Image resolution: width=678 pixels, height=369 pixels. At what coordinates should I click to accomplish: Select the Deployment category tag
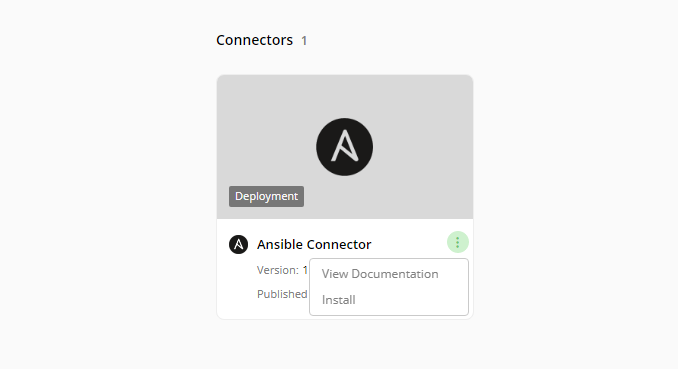click(x=266, y=196)
